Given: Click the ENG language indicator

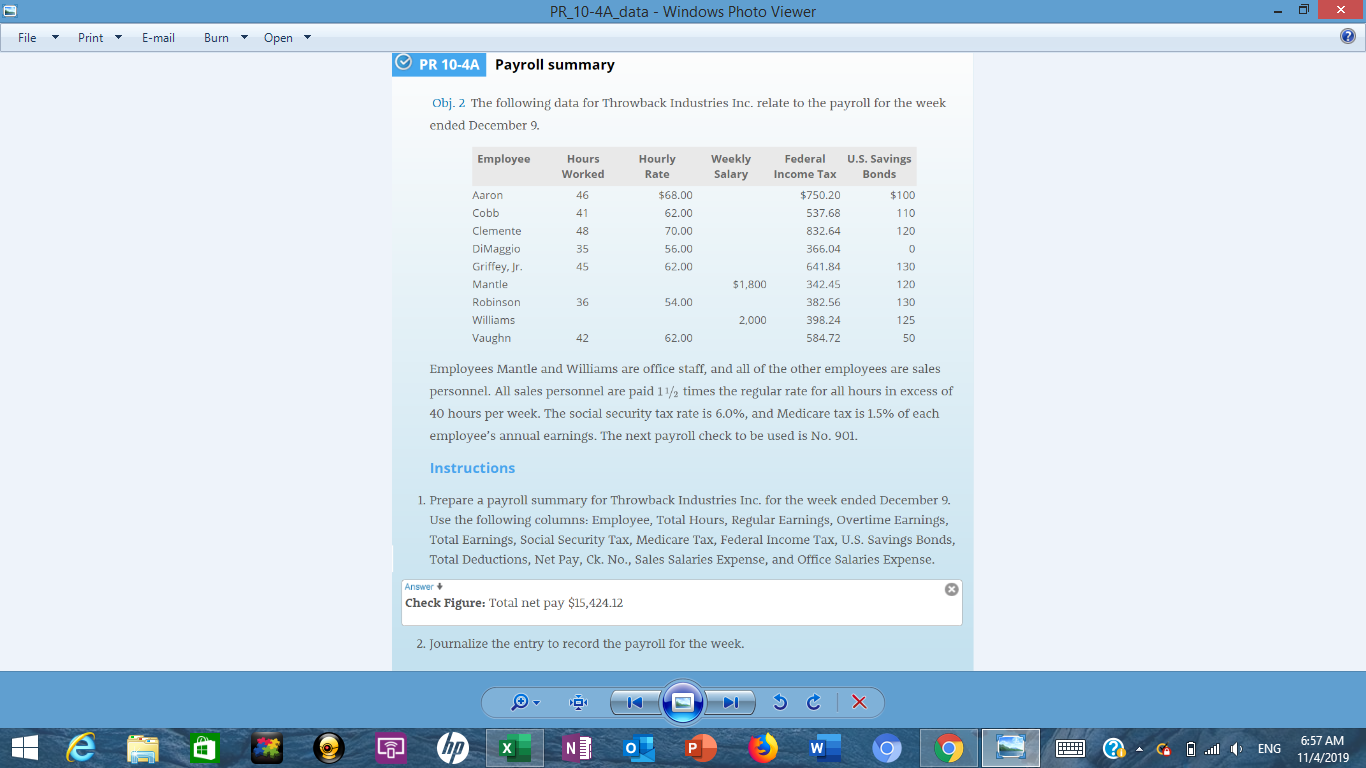Looking at the screenshot, I should pos(1269,748).
